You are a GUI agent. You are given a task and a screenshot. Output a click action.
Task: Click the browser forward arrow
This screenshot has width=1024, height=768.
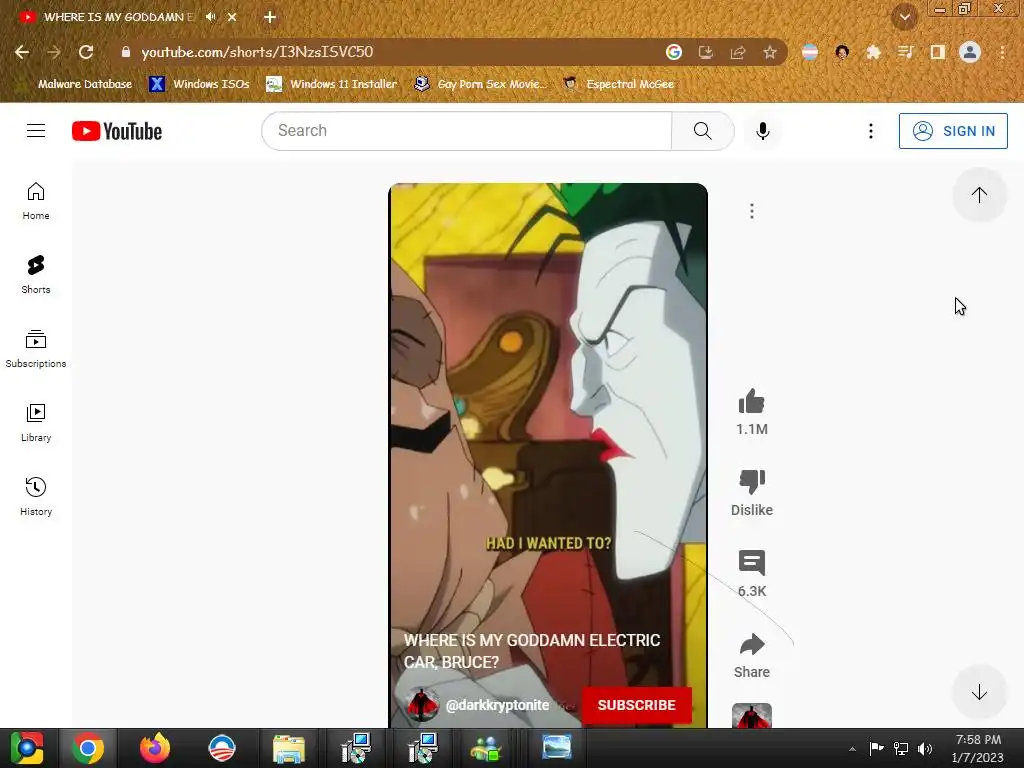54,52
